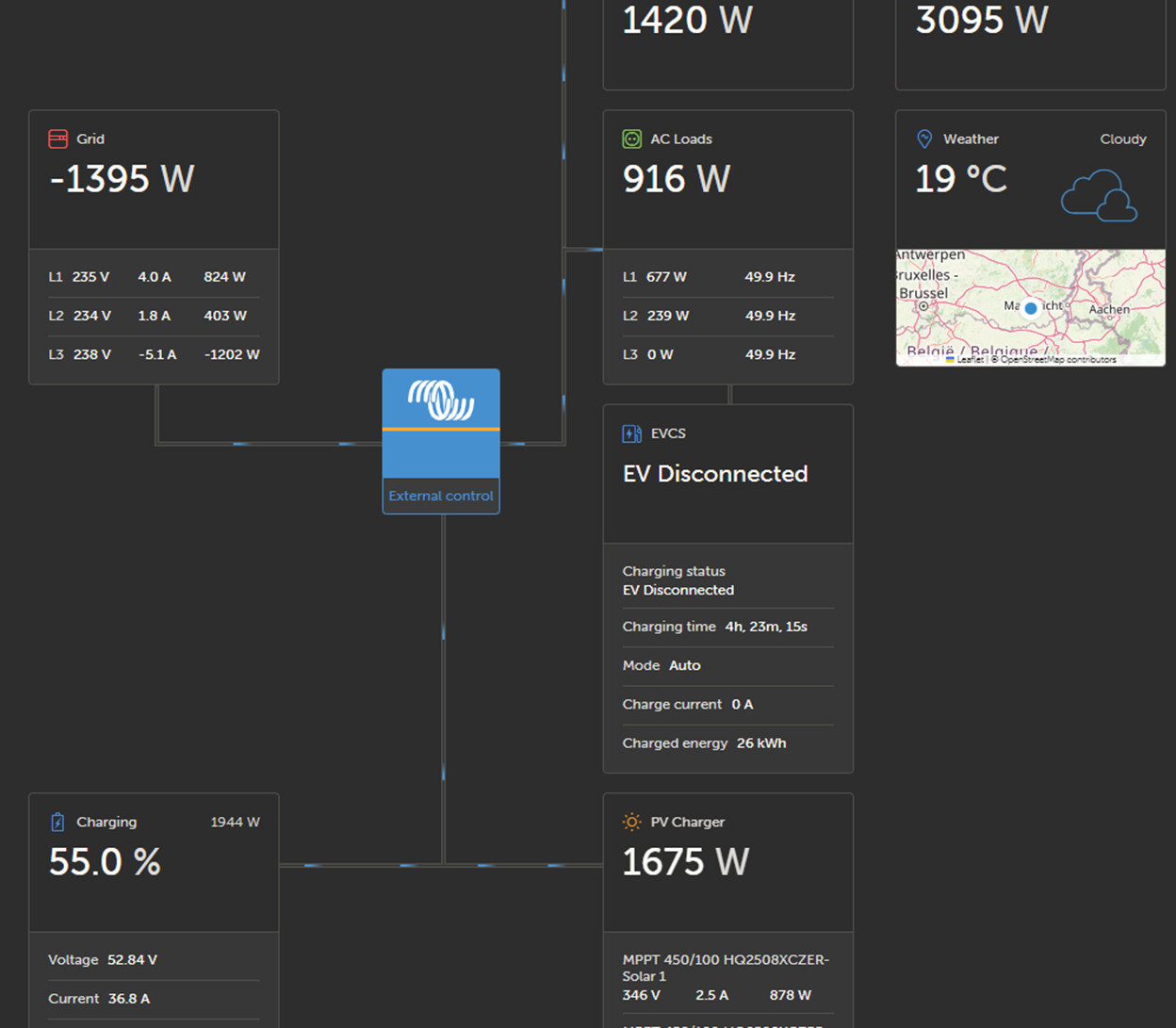Click the EVCS card title text
Screen dimensions: 1176x1028
(x=668, y=433)
